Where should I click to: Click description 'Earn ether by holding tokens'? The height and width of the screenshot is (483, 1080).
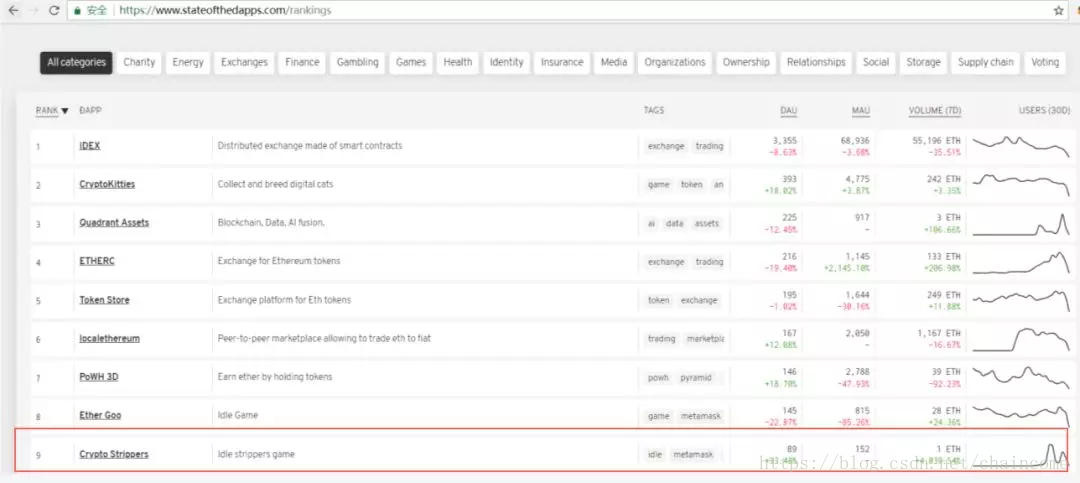(x=275, y=377)
